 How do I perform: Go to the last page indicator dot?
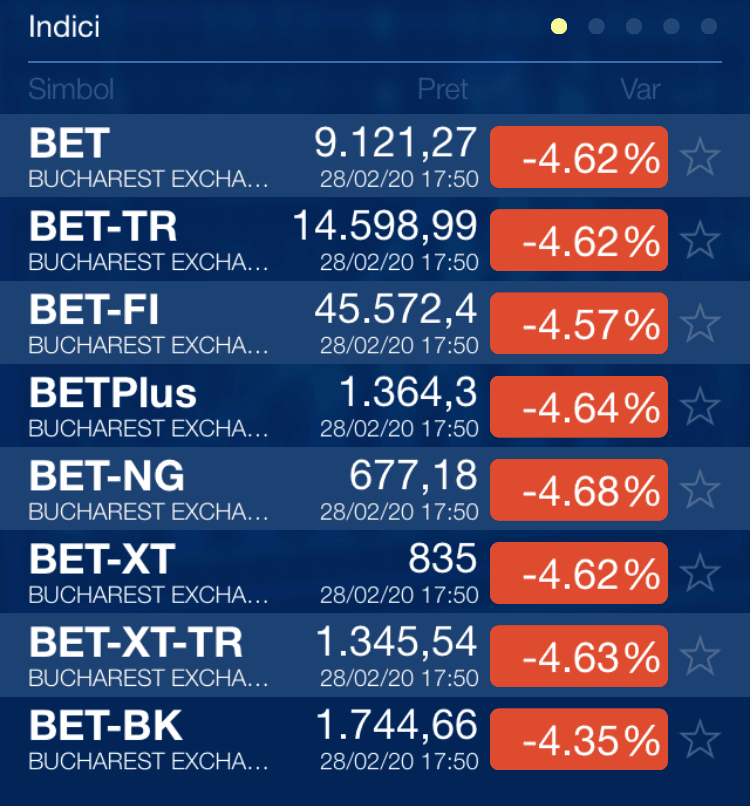click(709, 26)
